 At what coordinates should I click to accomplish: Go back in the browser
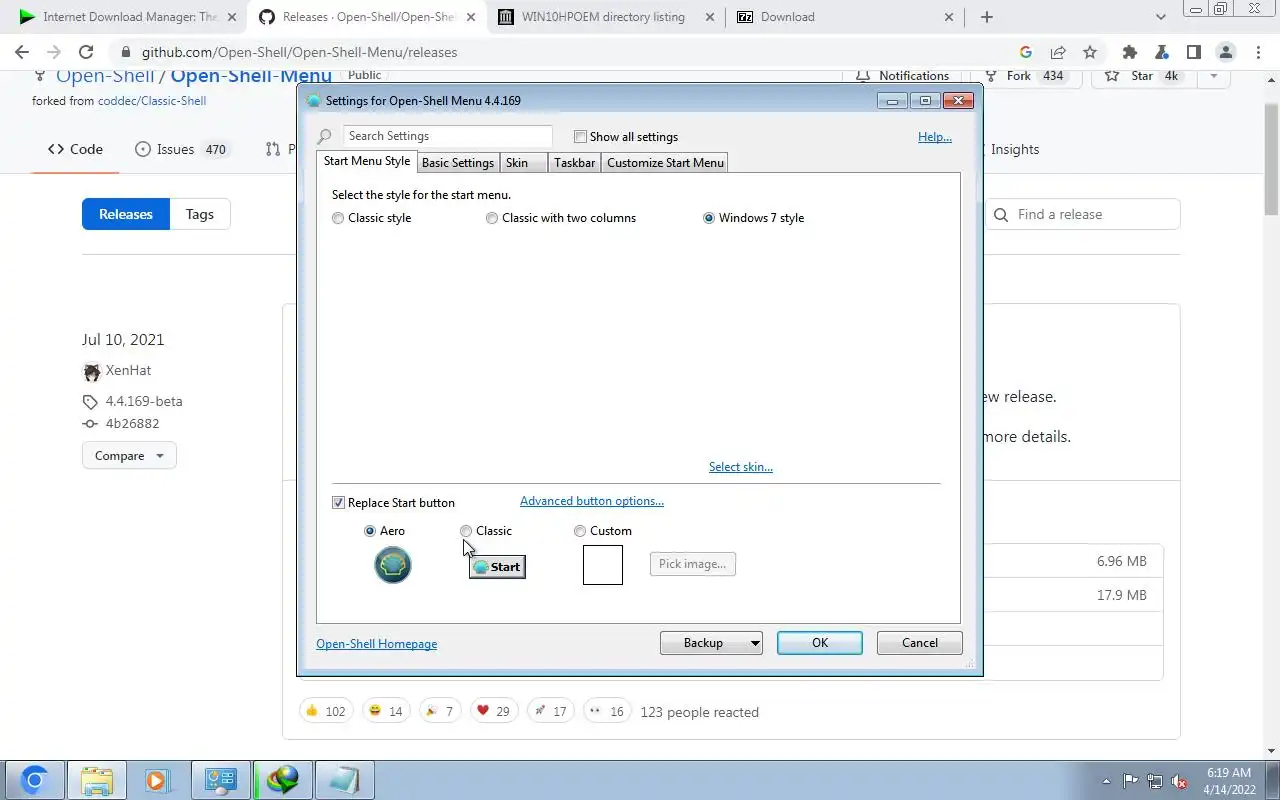pos(22,52)
